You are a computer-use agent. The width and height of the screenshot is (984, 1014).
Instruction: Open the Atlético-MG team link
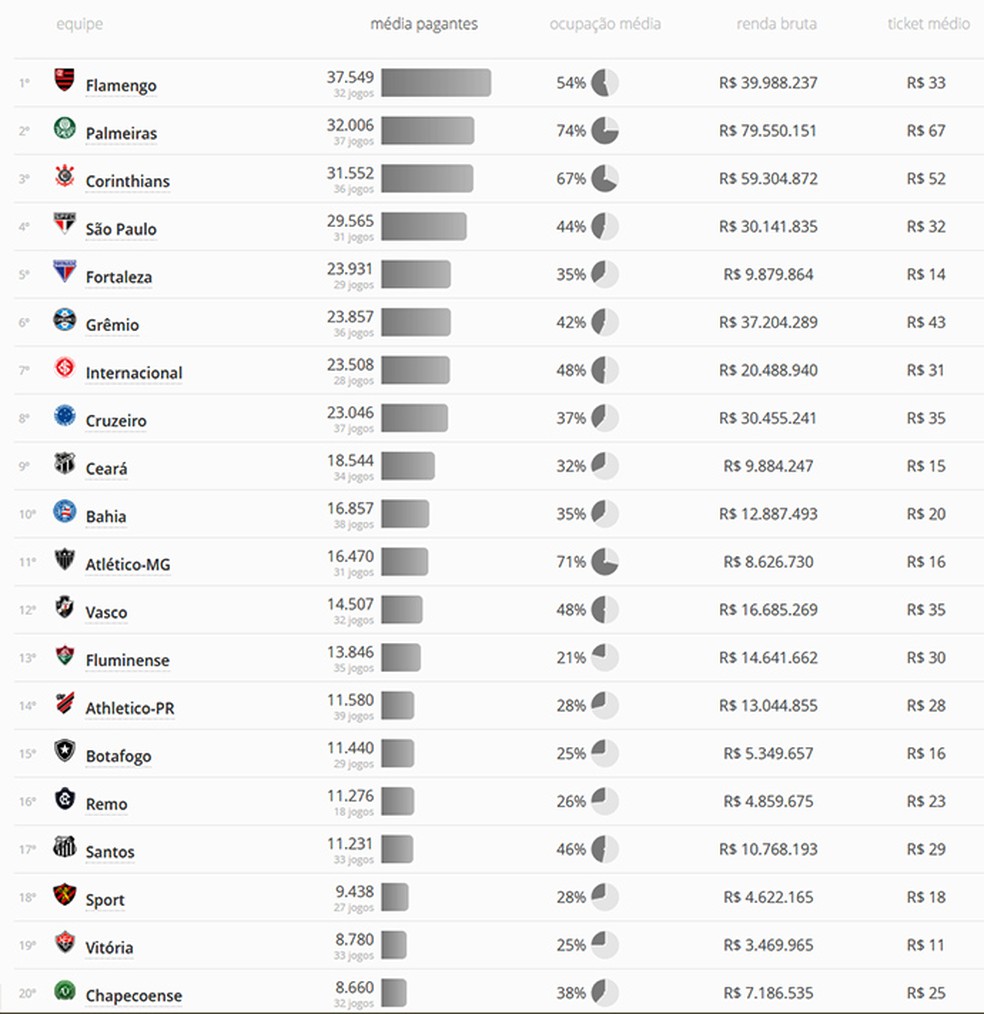point(128,564)
